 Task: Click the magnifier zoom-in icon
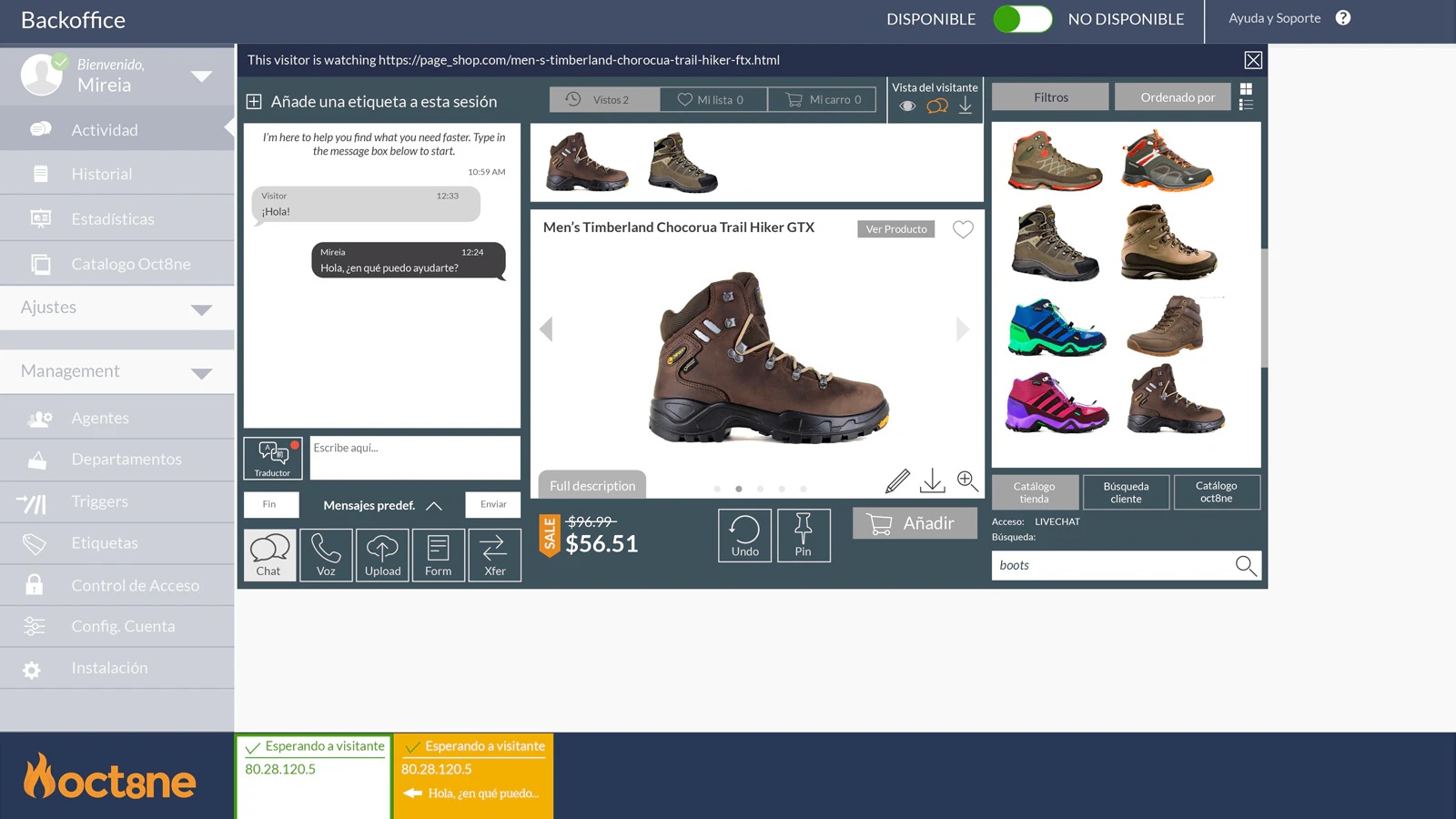point(967,480)
